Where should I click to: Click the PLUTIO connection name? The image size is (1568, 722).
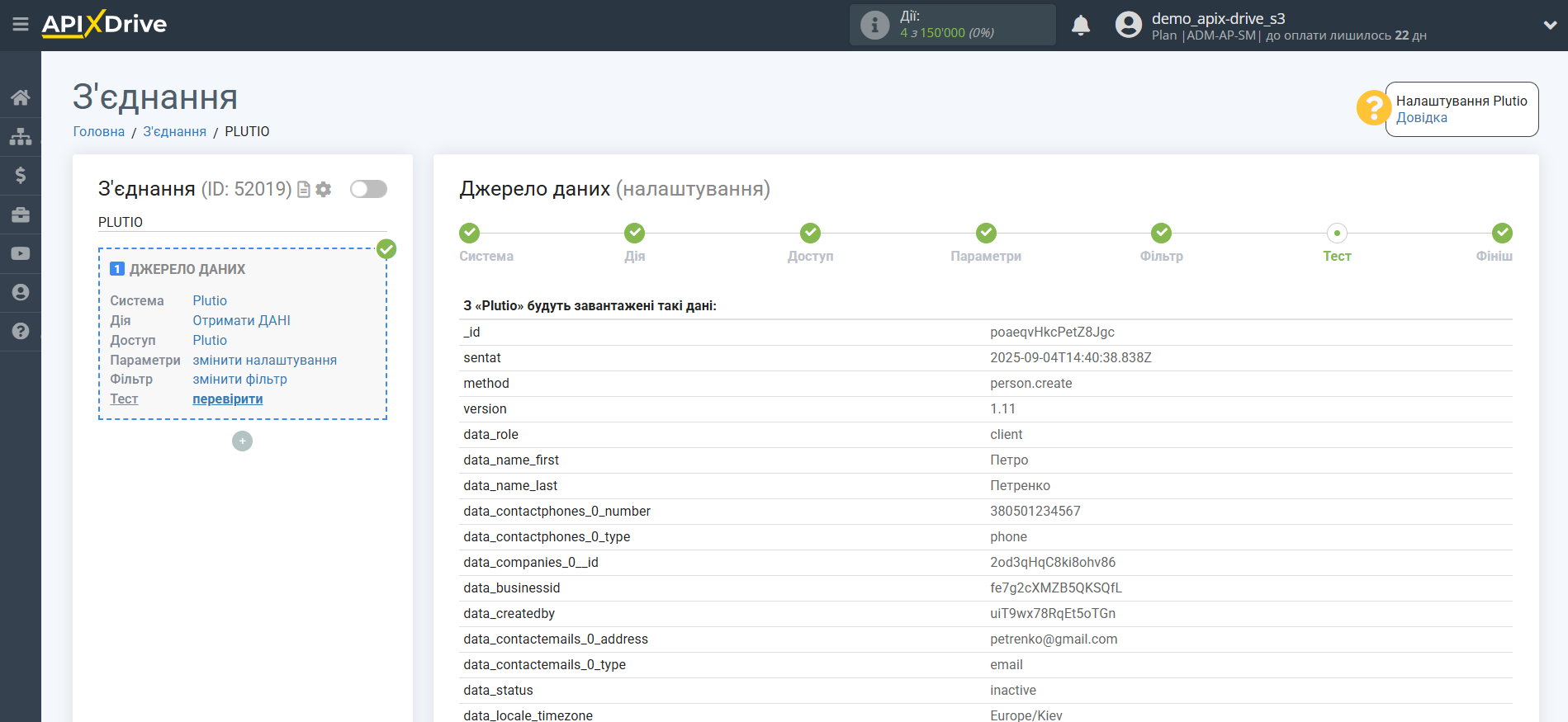click(121, 222)
